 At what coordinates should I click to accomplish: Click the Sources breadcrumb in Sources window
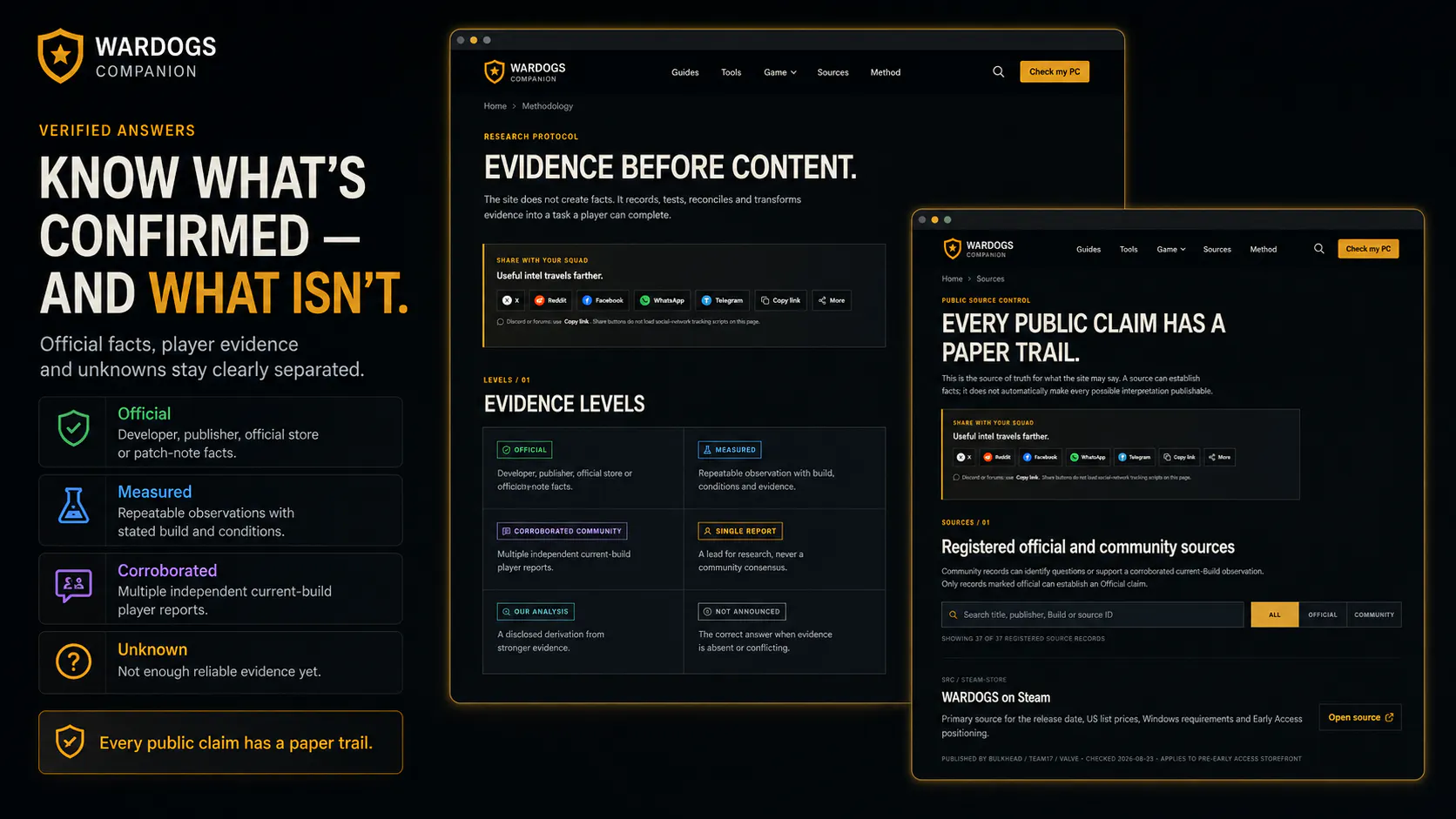point(990,279)
